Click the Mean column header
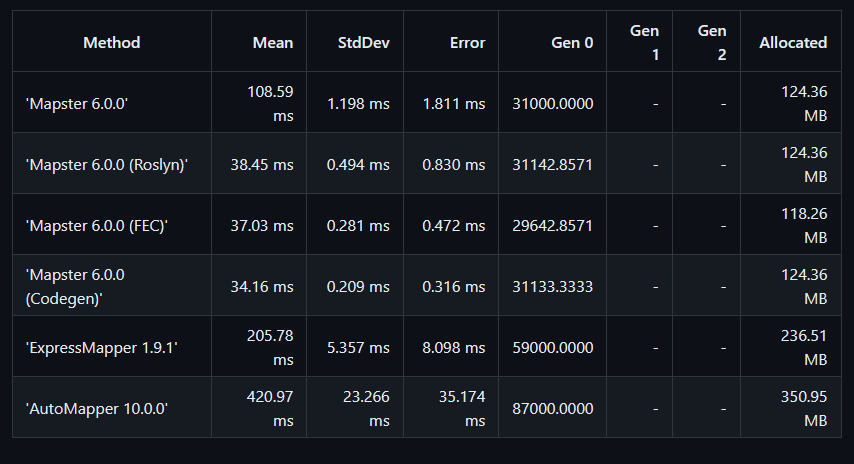This screenshot has height=464, width=854. click(273, 42)
